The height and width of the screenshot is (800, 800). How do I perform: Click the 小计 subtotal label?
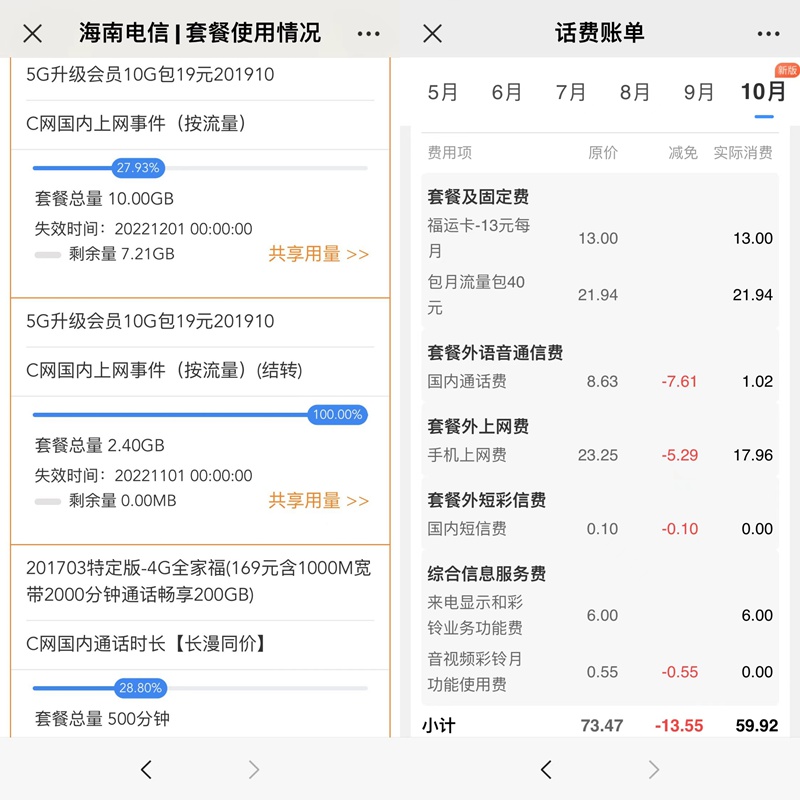coord(439,726)
